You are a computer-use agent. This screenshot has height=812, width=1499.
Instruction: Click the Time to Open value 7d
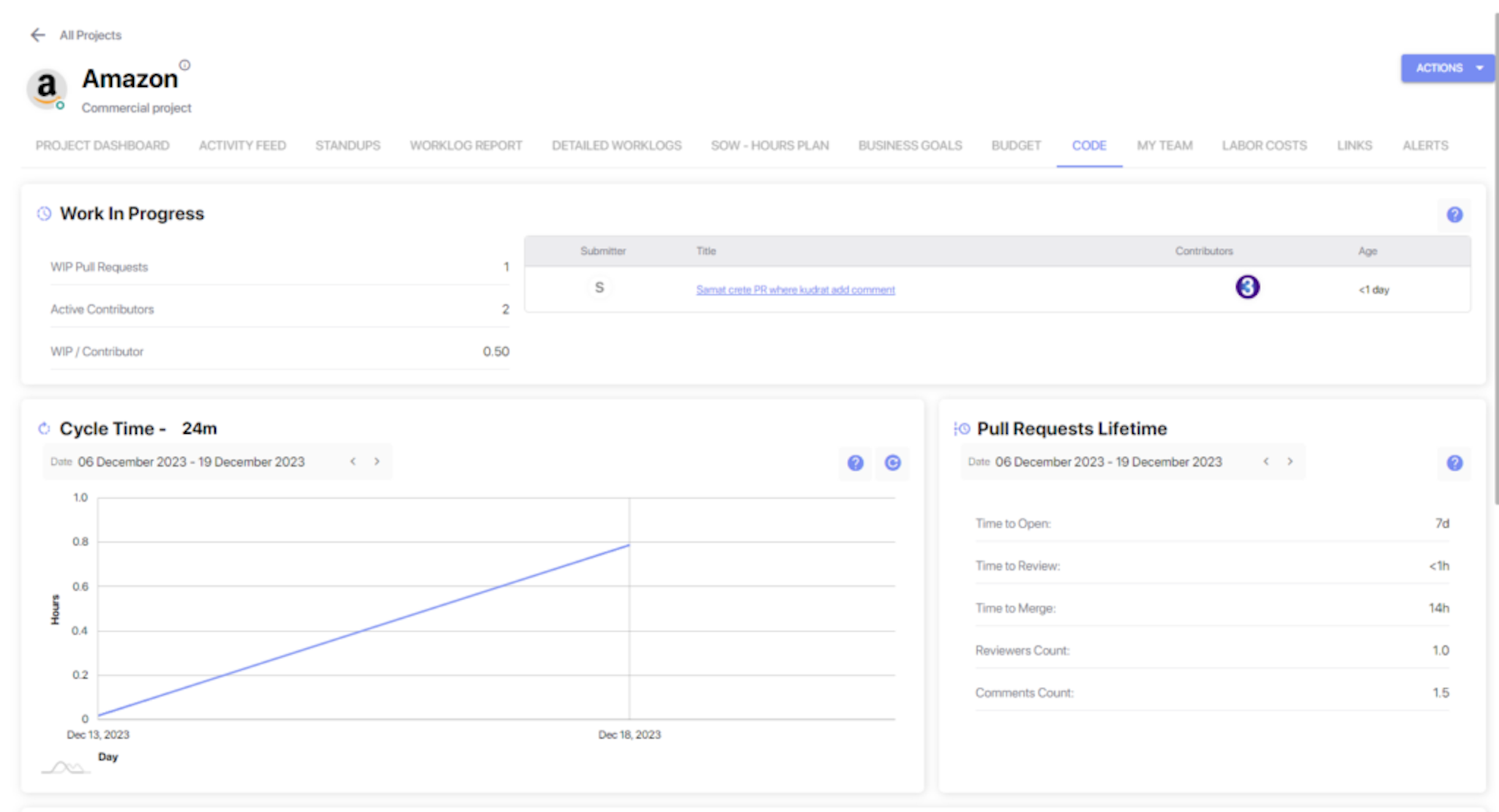pos(1441,524)
